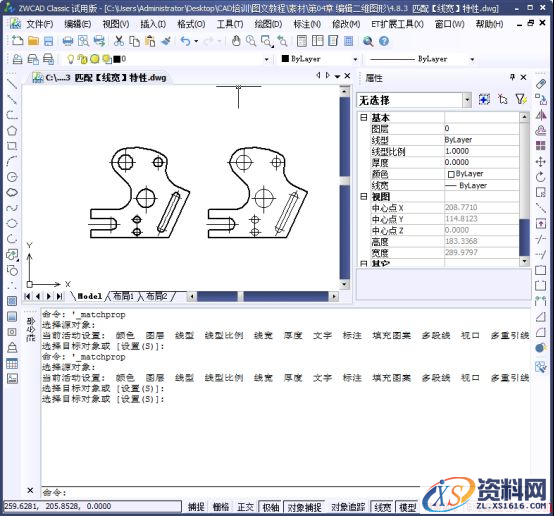554x516 pixels.
Task: Toggle 对象捕捉 object snap in status bar
Action: [x=304, y=508]
